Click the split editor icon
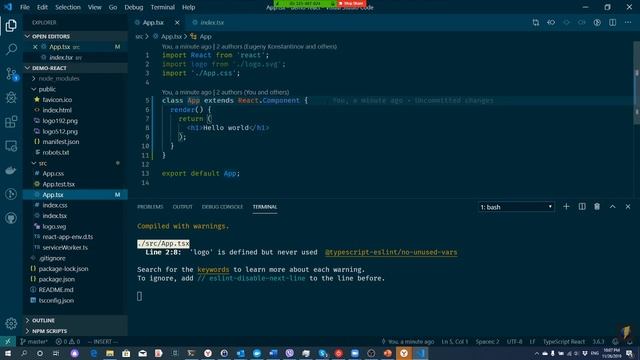 point(612,22)
